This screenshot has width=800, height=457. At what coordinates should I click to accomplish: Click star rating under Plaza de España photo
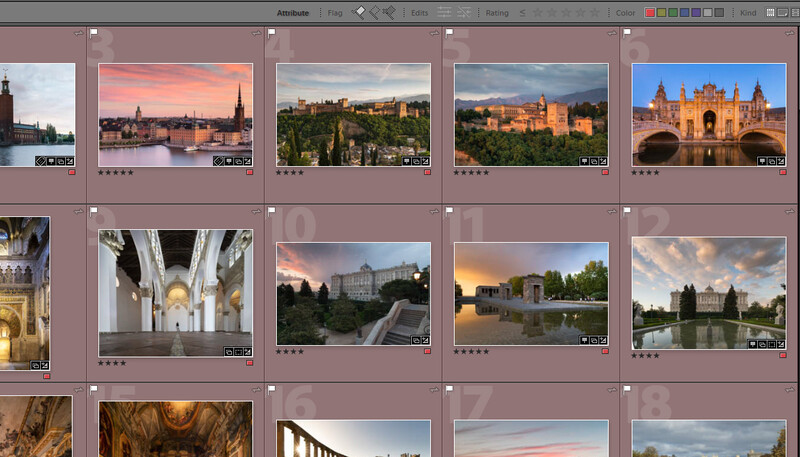coord(645,173)
